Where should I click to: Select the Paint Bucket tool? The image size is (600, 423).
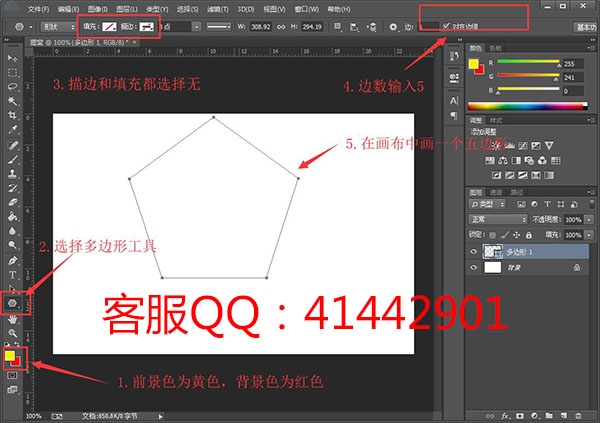click(12, 216)
